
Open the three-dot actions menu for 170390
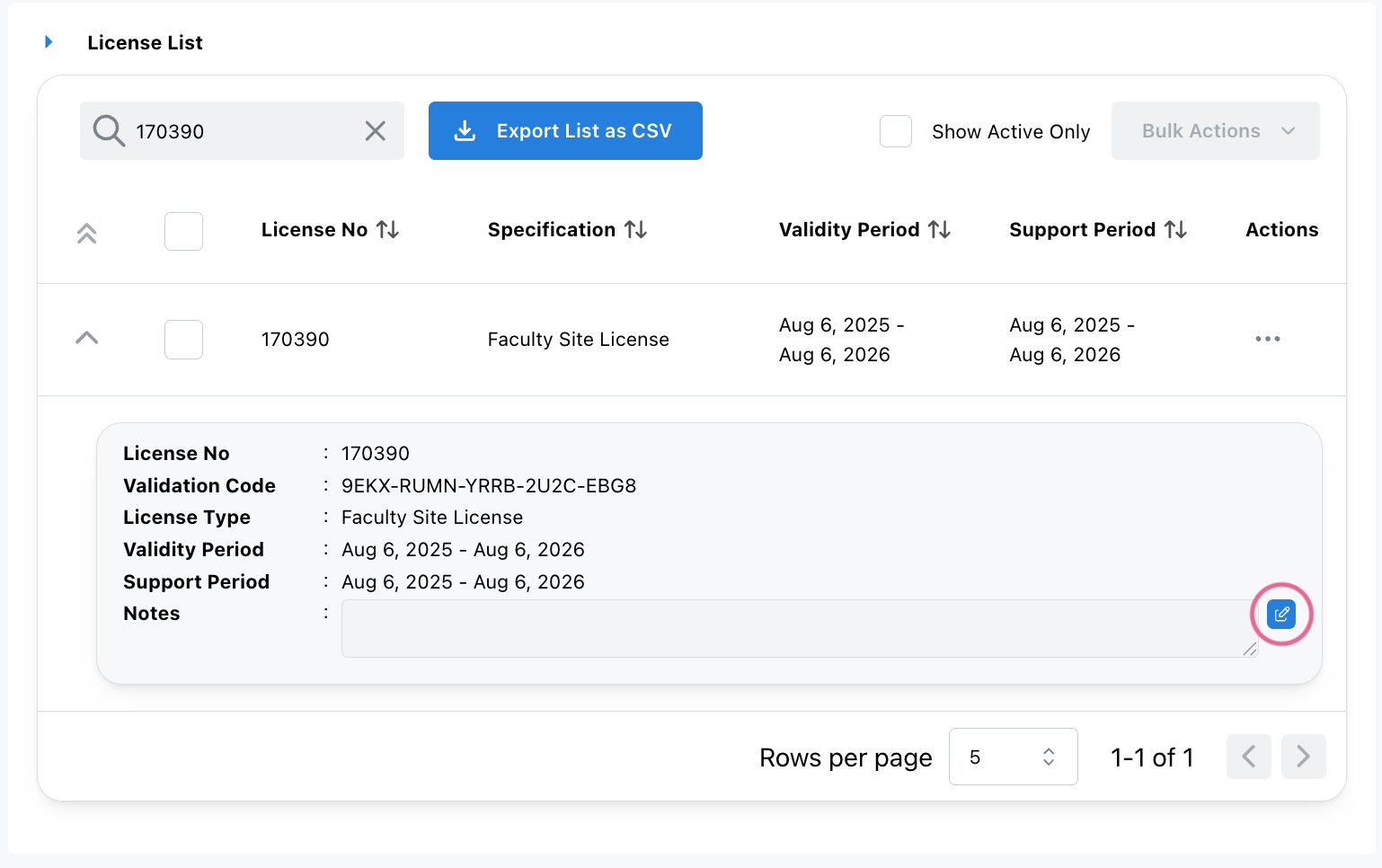point(1268,339)
